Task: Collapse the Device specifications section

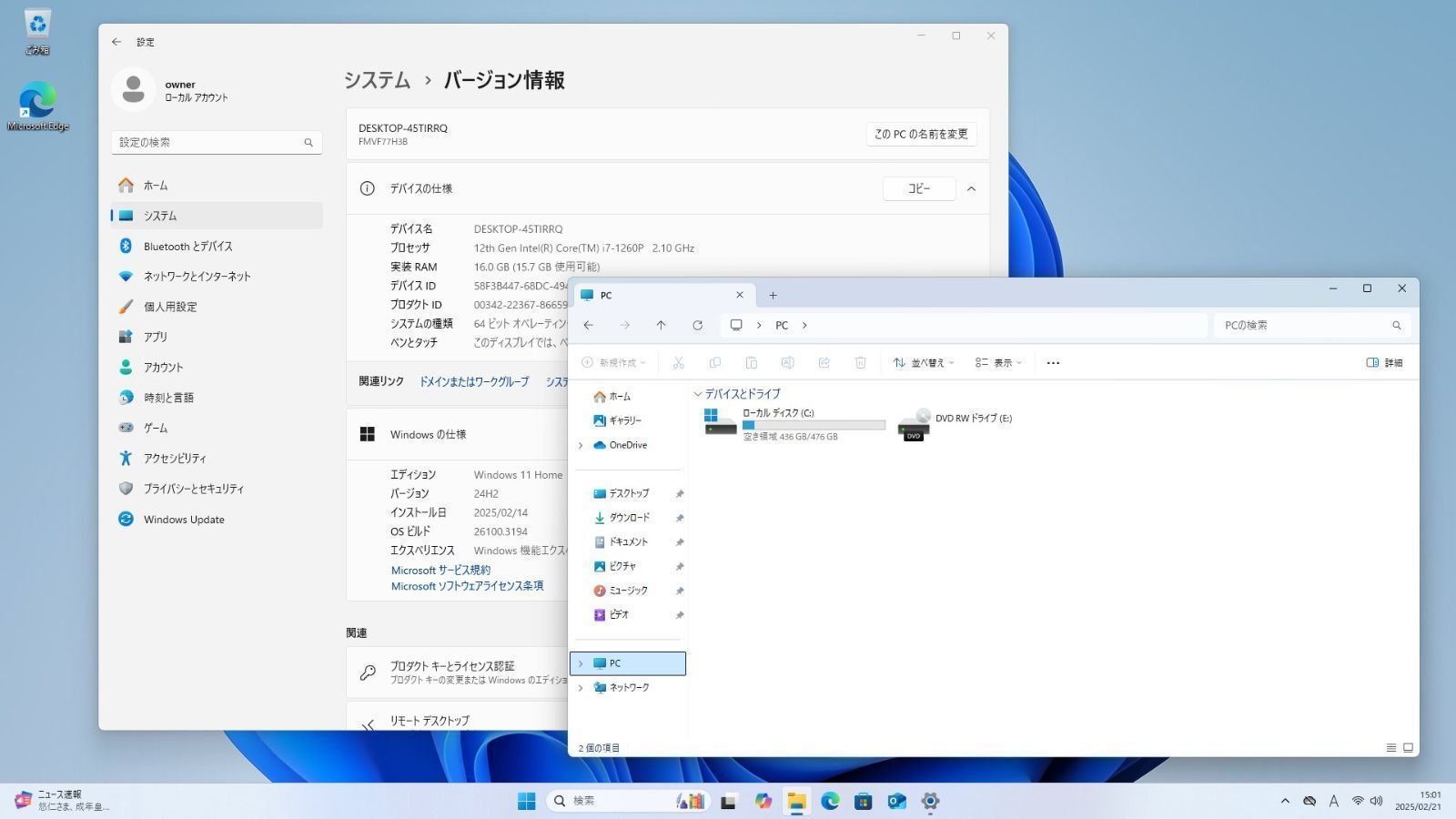Action: click(971, 188)
